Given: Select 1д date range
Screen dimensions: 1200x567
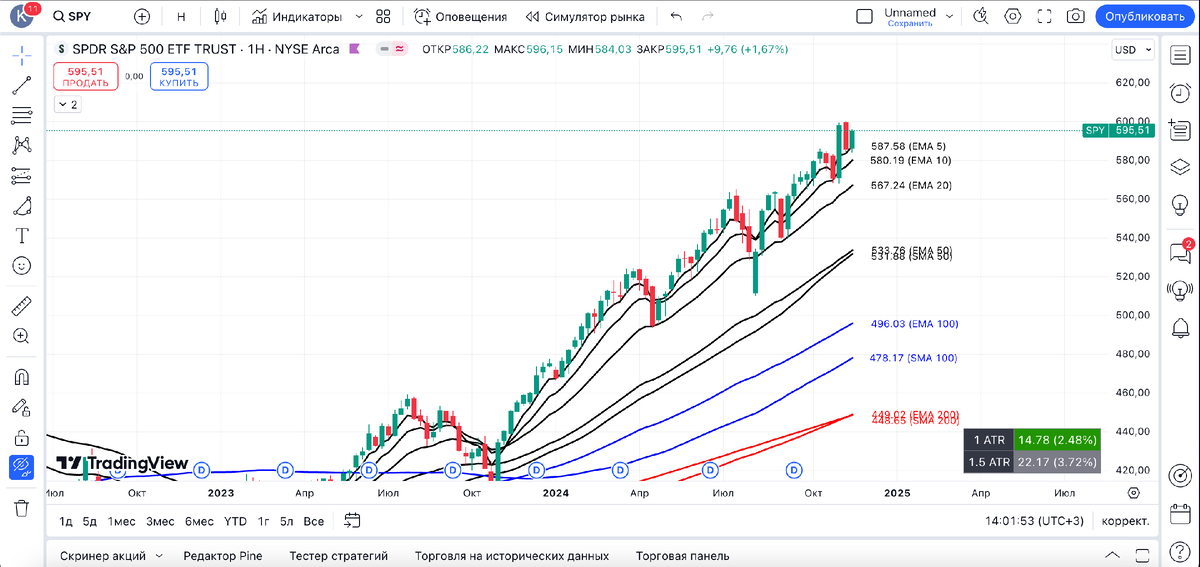Looking at the screenshot, I should coord(66,521).
